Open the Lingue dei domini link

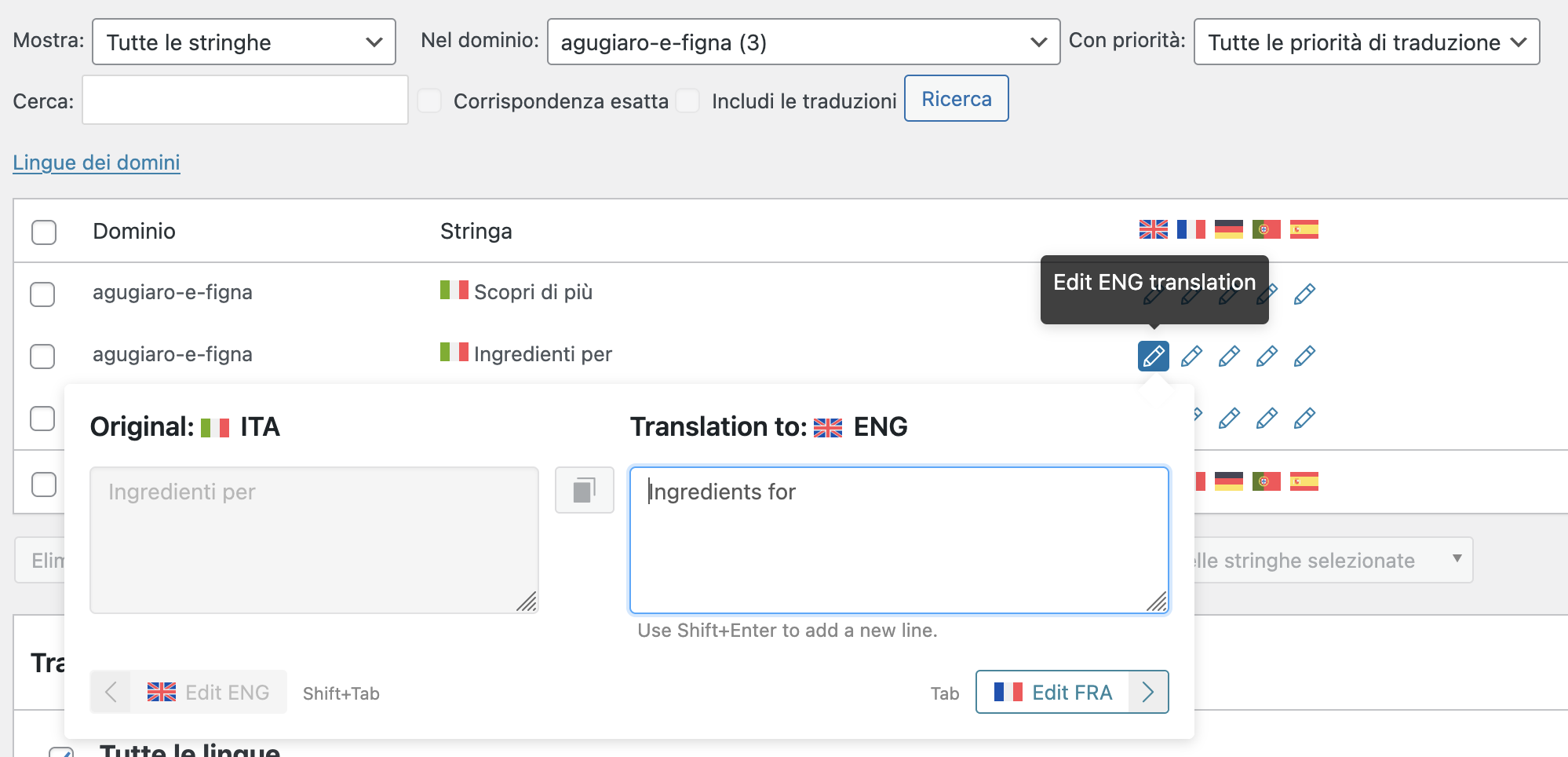click(97, 163)
